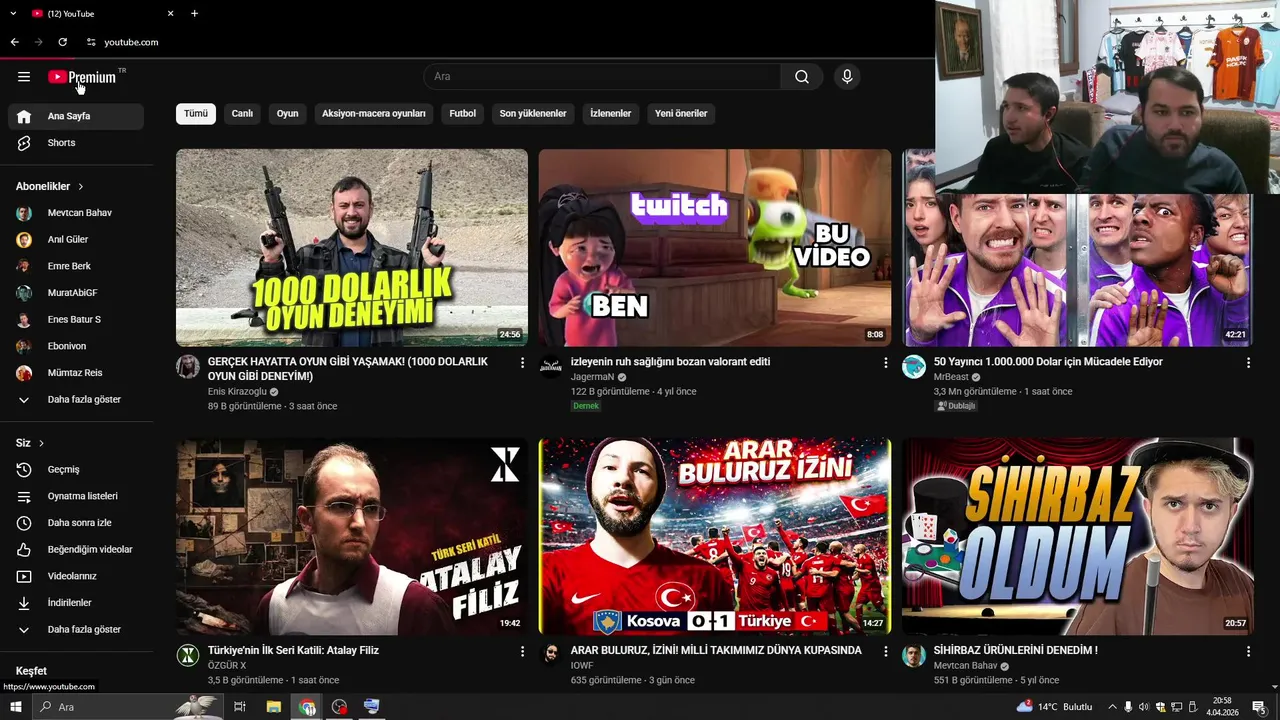Click the Chrome taskbar icon
Viewport: 1280px width, 720px height.
306,707
